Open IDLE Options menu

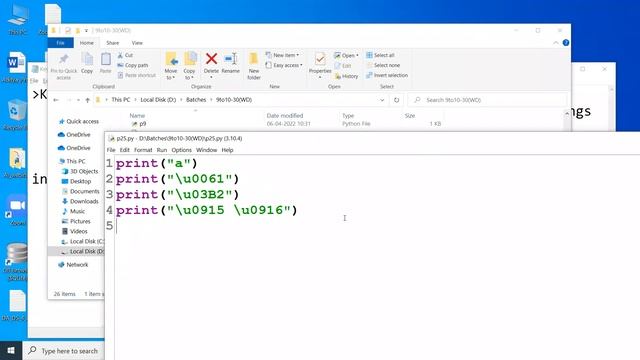182,150
